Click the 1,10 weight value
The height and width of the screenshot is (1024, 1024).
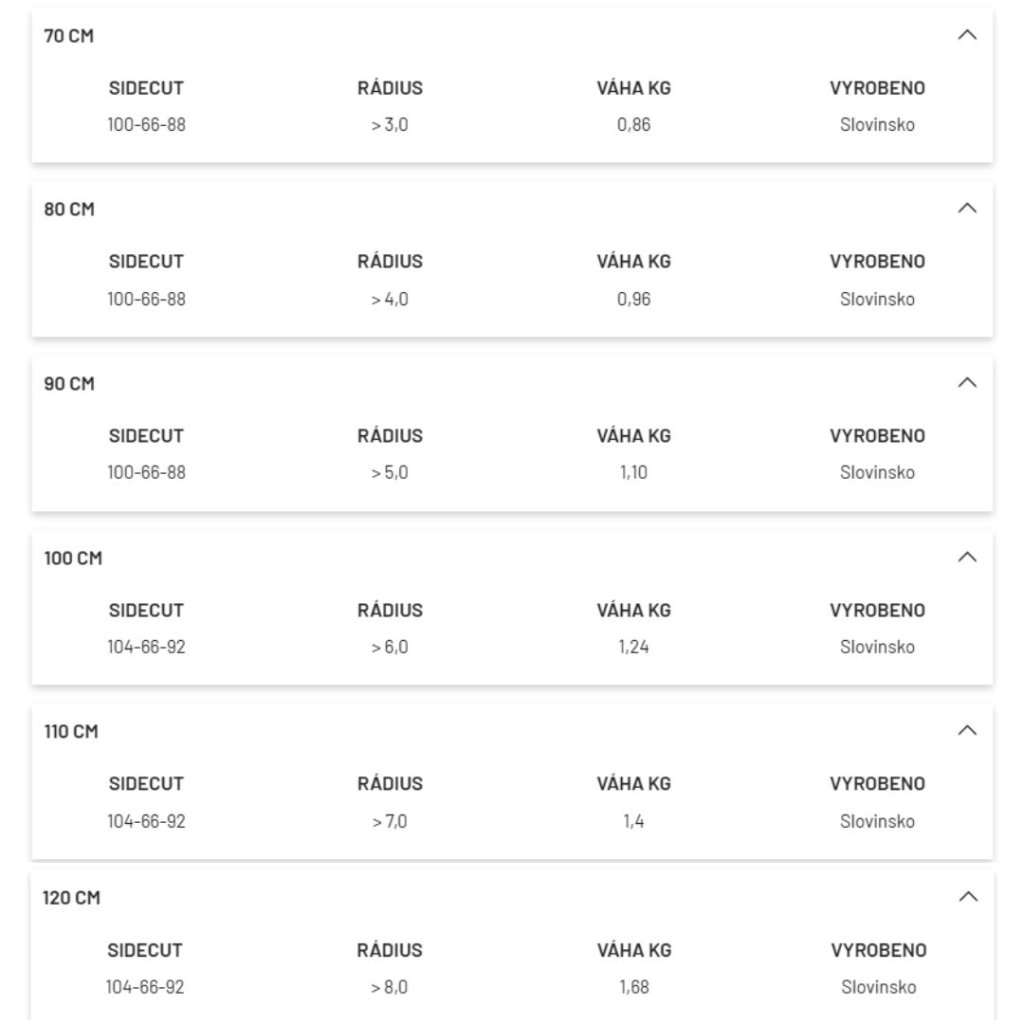pyautogui.click(x=634, y=473)
